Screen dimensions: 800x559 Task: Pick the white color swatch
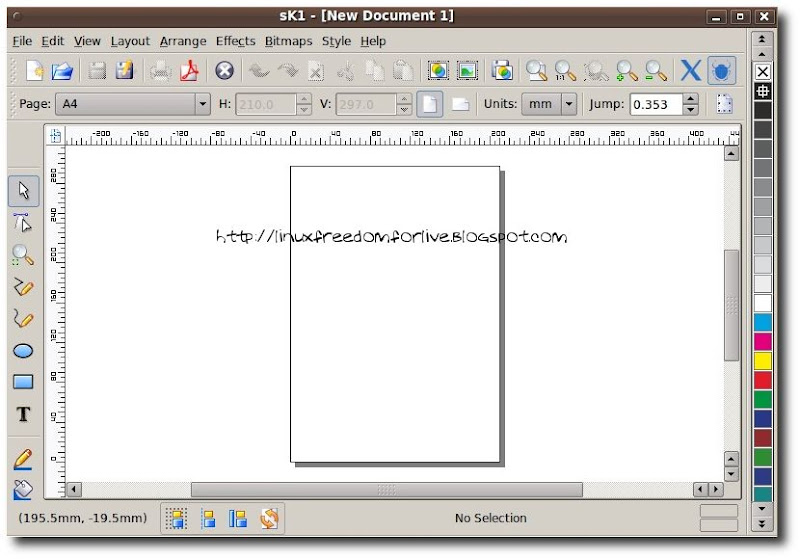(763, 303)
